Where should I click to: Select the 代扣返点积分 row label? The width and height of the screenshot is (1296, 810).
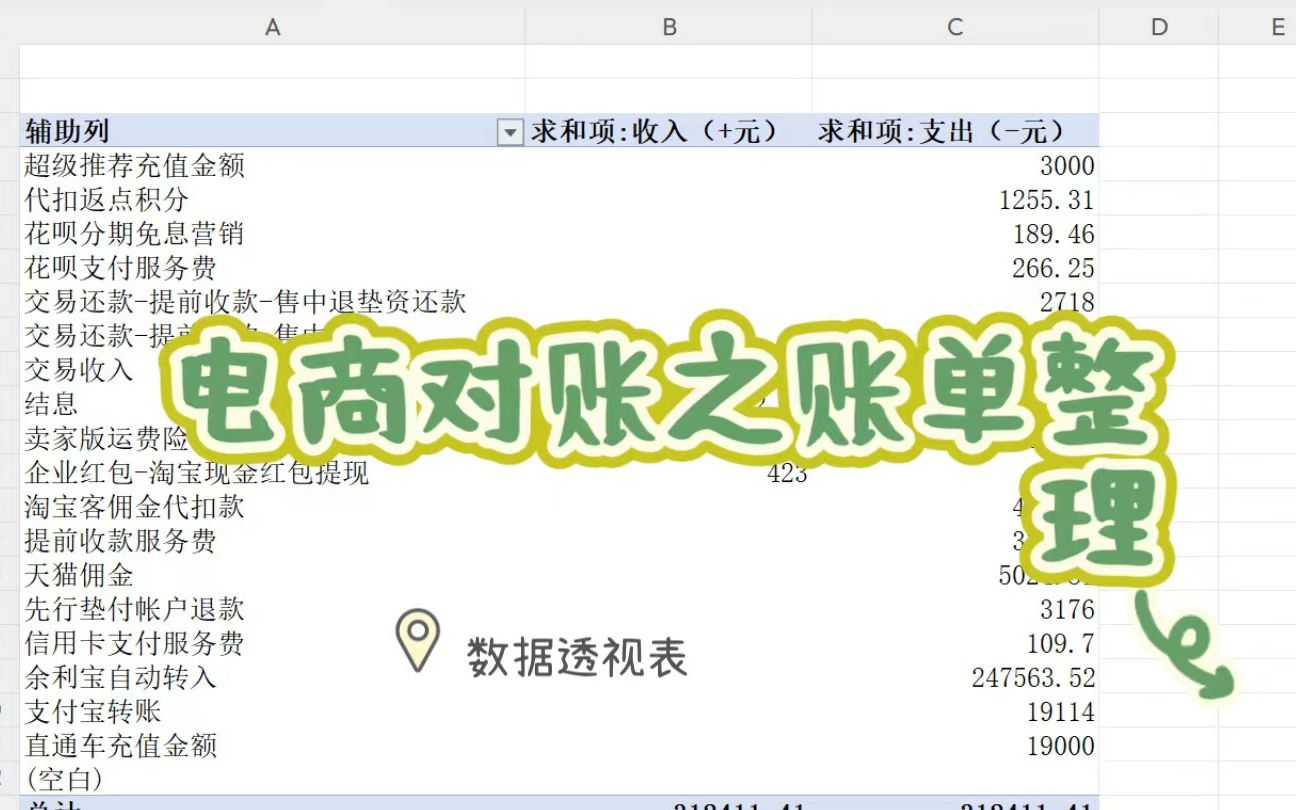coord(106,199)
